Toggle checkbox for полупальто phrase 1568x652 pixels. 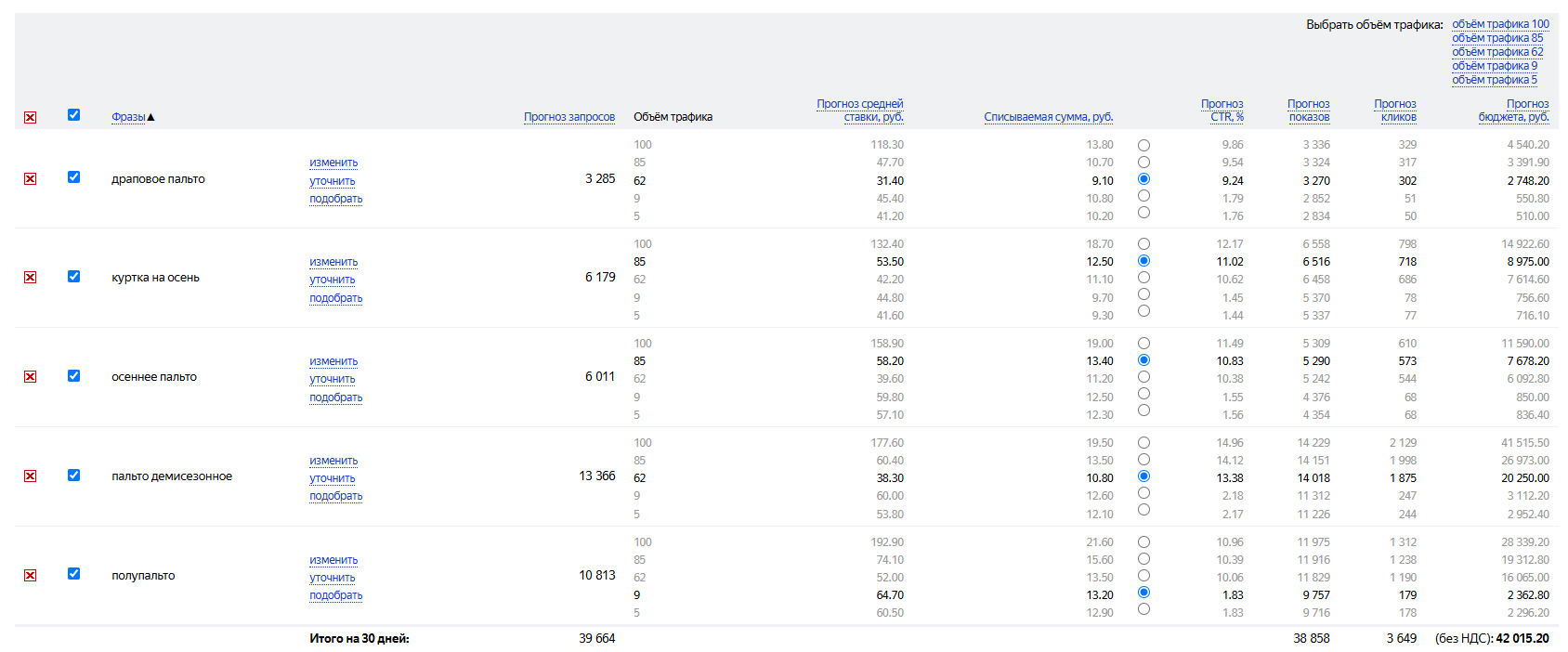(73, 574)
